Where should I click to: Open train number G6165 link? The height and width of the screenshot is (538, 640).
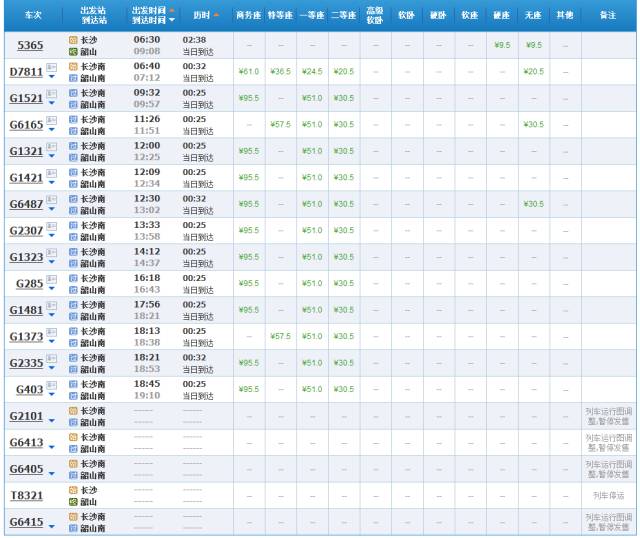pos(26,125)
